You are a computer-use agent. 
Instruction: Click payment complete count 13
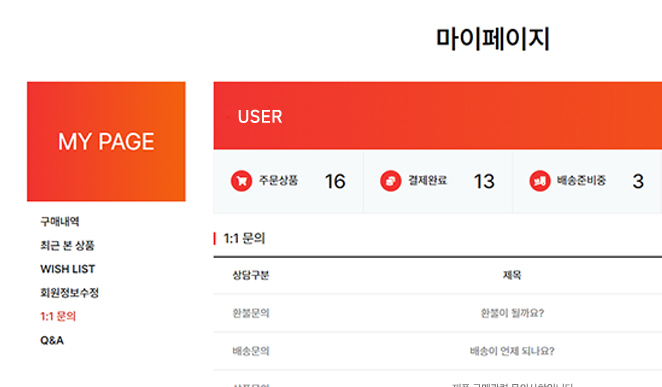pos(484,181)
